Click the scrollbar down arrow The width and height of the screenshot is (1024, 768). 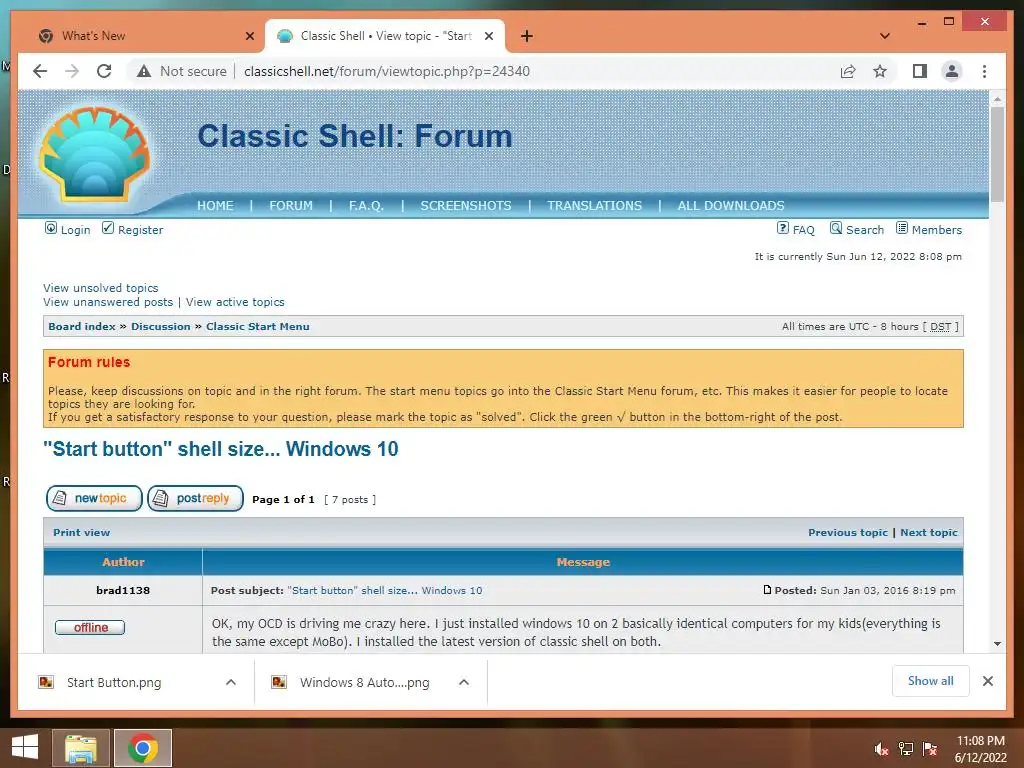997,644
